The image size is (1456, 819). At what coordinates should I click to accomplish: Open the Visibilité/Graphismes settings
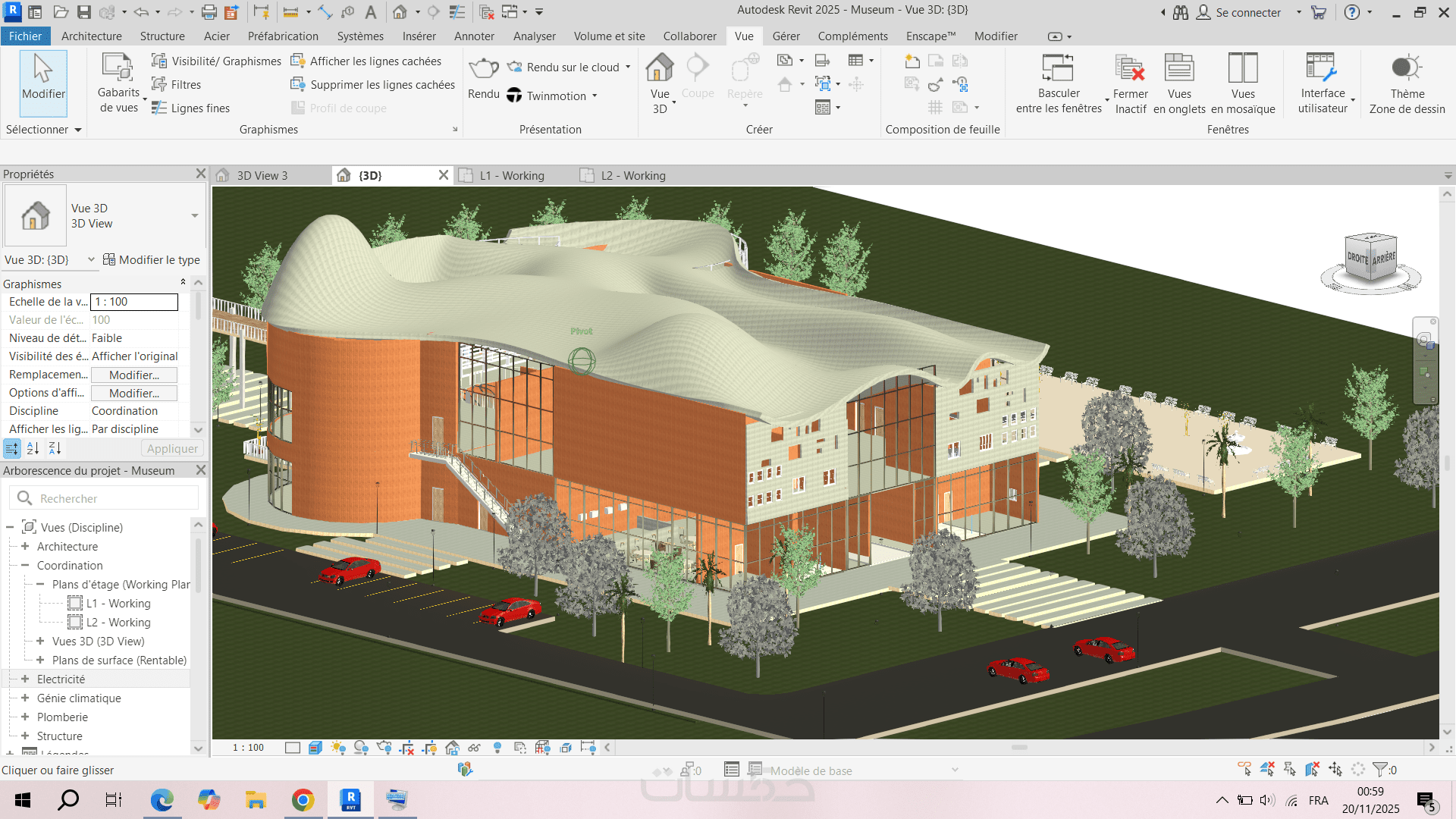[217, 61]
